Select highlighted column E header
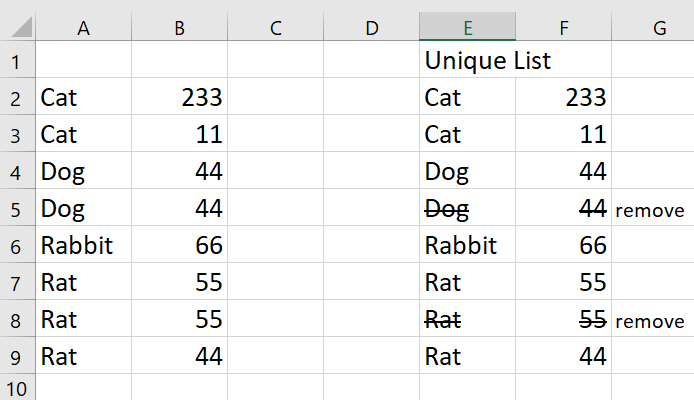Viewport: 694px width, 400px height. tap(468, 27)
